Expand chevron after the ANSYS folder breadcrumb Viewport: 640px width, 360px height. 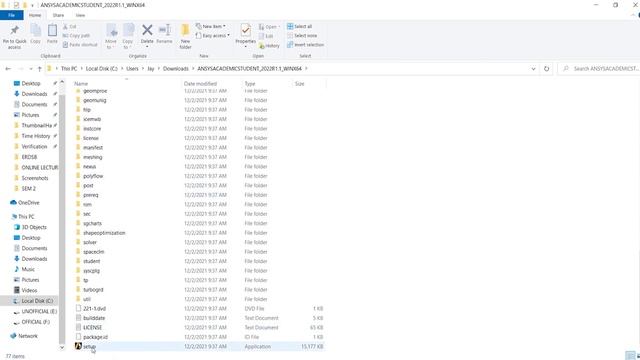point(306,69)
